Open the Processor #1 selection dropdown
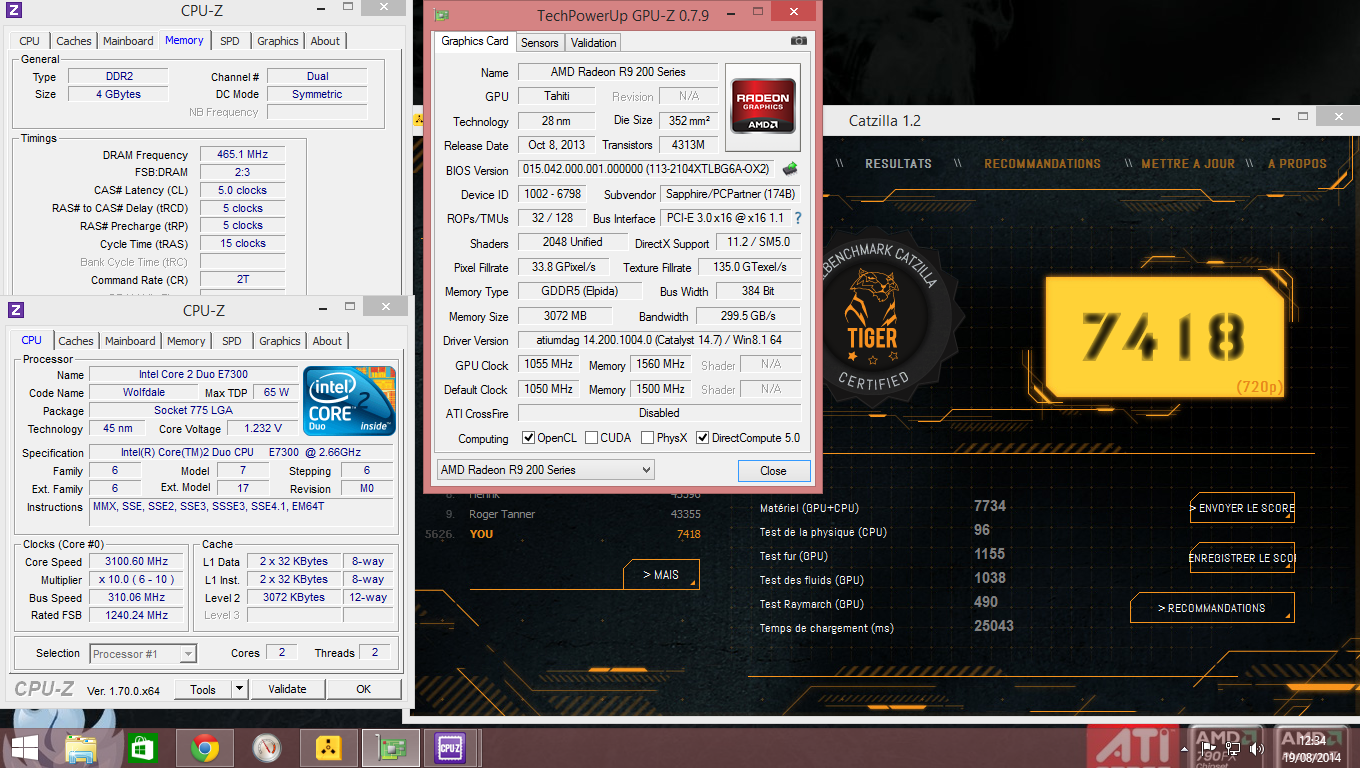Image resolution: width=1360 pixels, height=768 pixels. 144,654
